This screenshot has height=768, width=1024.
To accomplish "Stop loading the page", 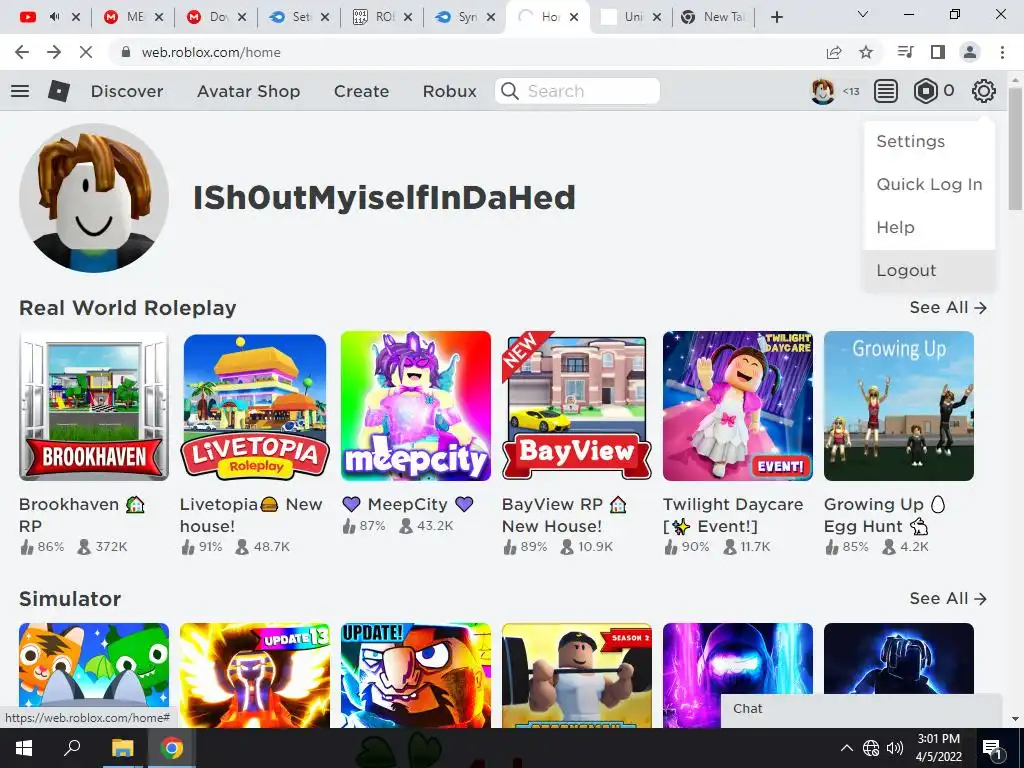I will tap(86, 52).
